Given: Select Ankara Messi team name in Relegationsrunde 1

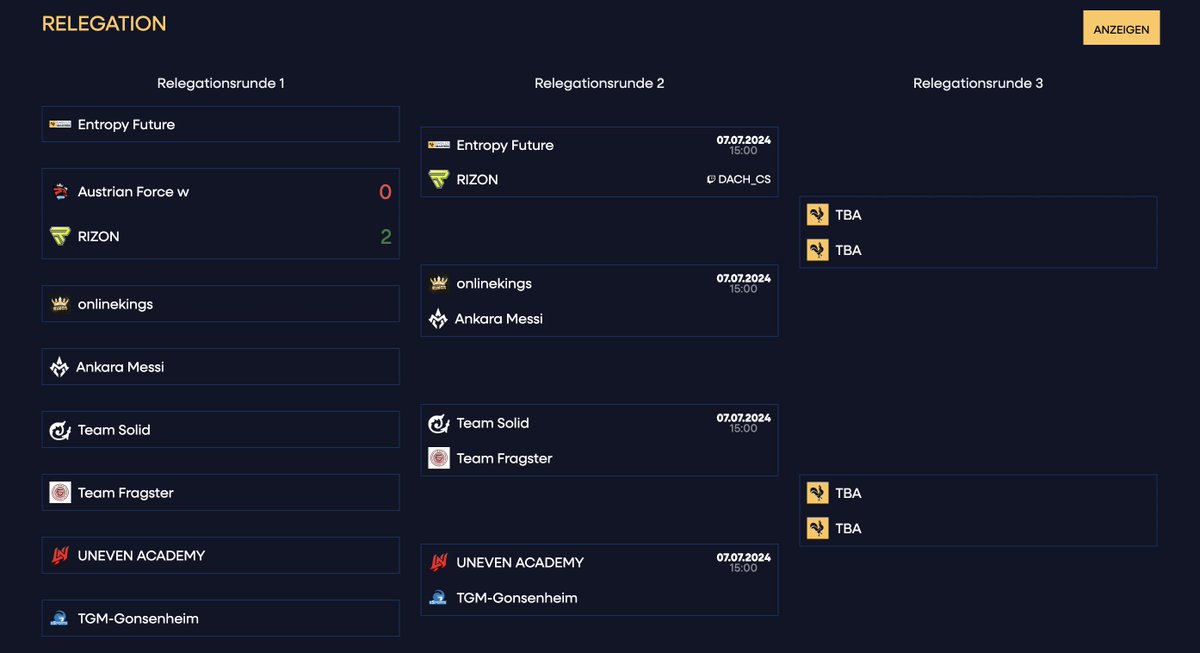Looking at the screenshot, I should (x=120, y=367).
